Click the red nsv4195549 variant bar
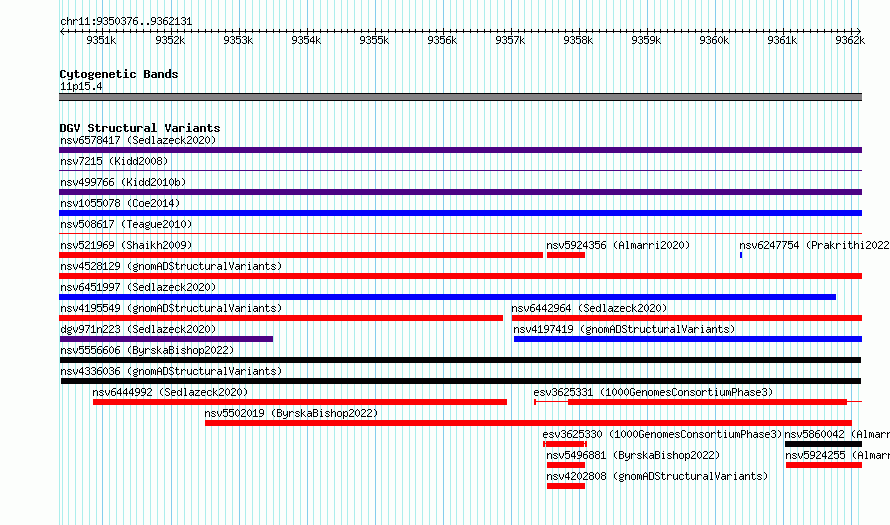The image size is (890, 525). [281, 318]
